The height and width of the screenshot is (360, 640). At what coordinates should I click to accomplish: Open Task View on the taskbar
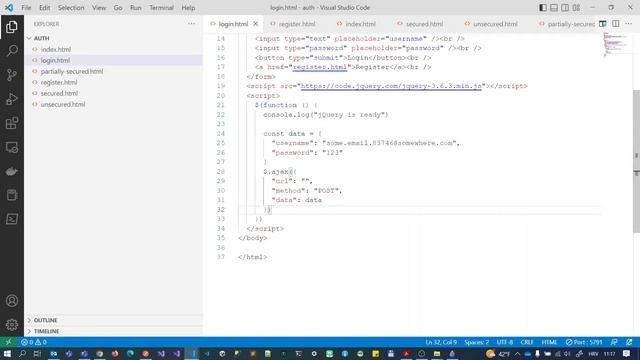(x=38, y=353)
